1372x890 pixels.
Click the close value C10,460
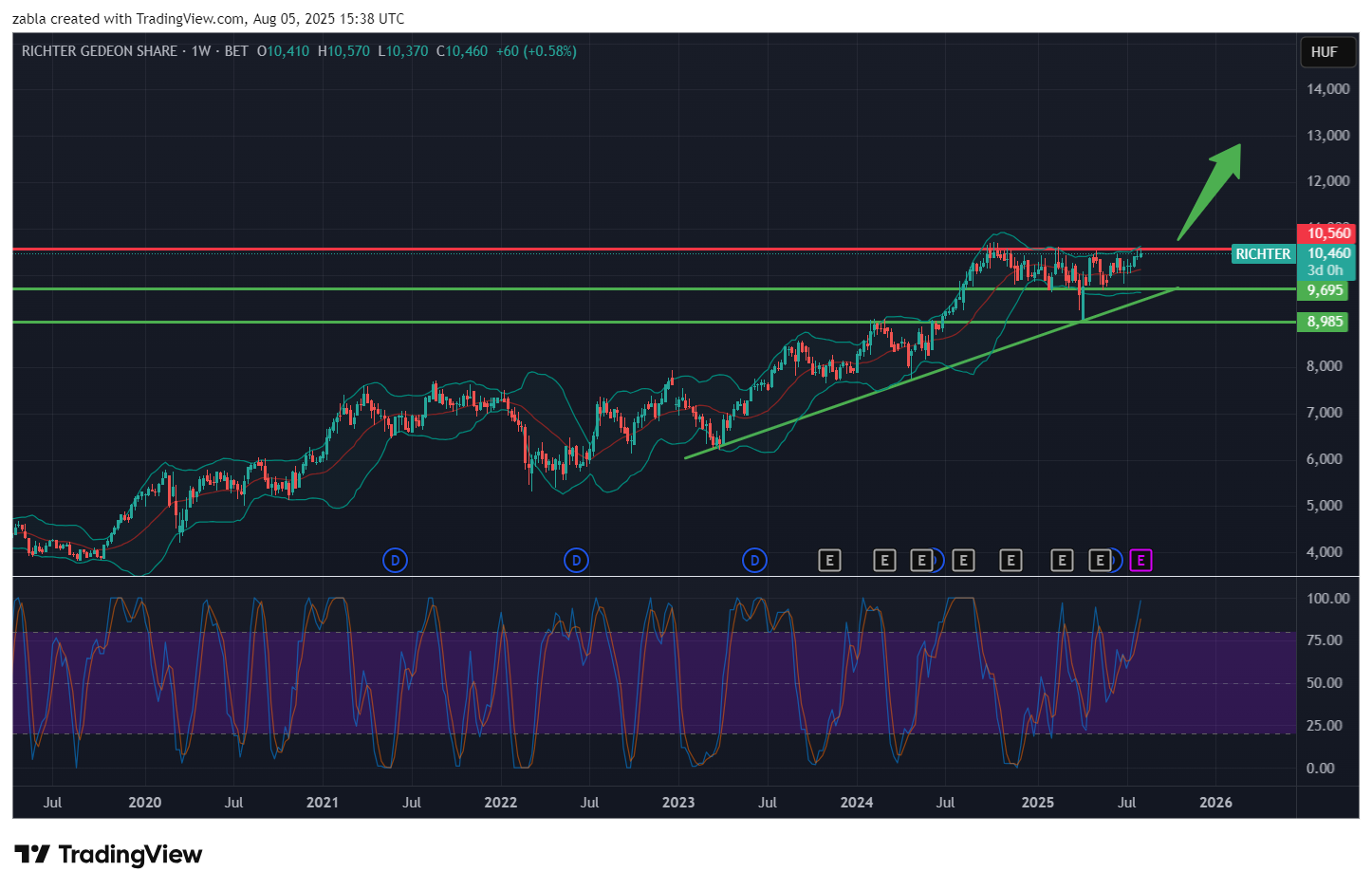pyautogui.click(x=462, y=51)
